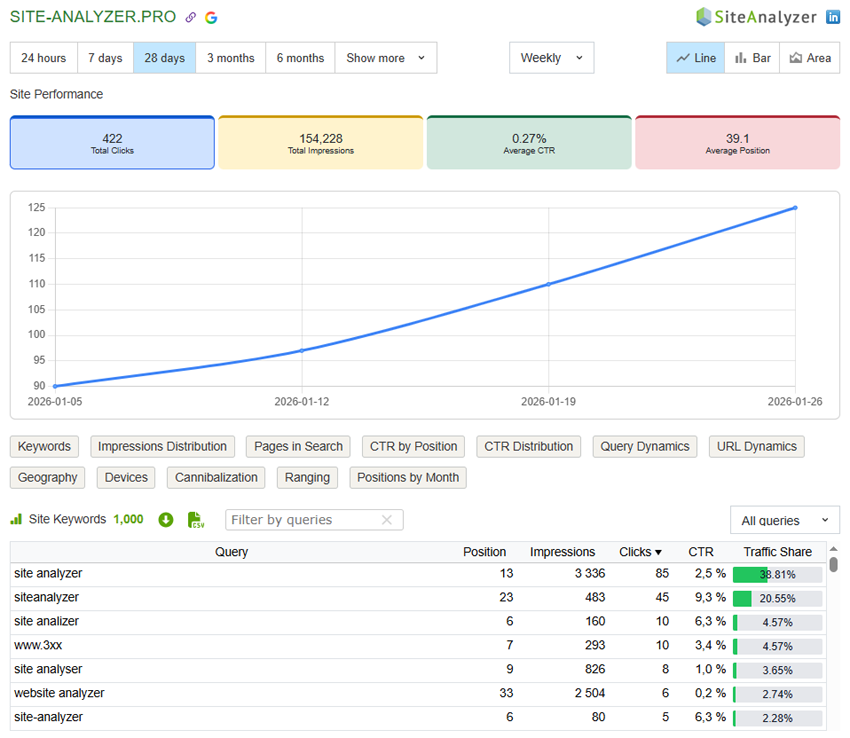
Task: Clear the query filter with the X icon
Action: (388, 520)
